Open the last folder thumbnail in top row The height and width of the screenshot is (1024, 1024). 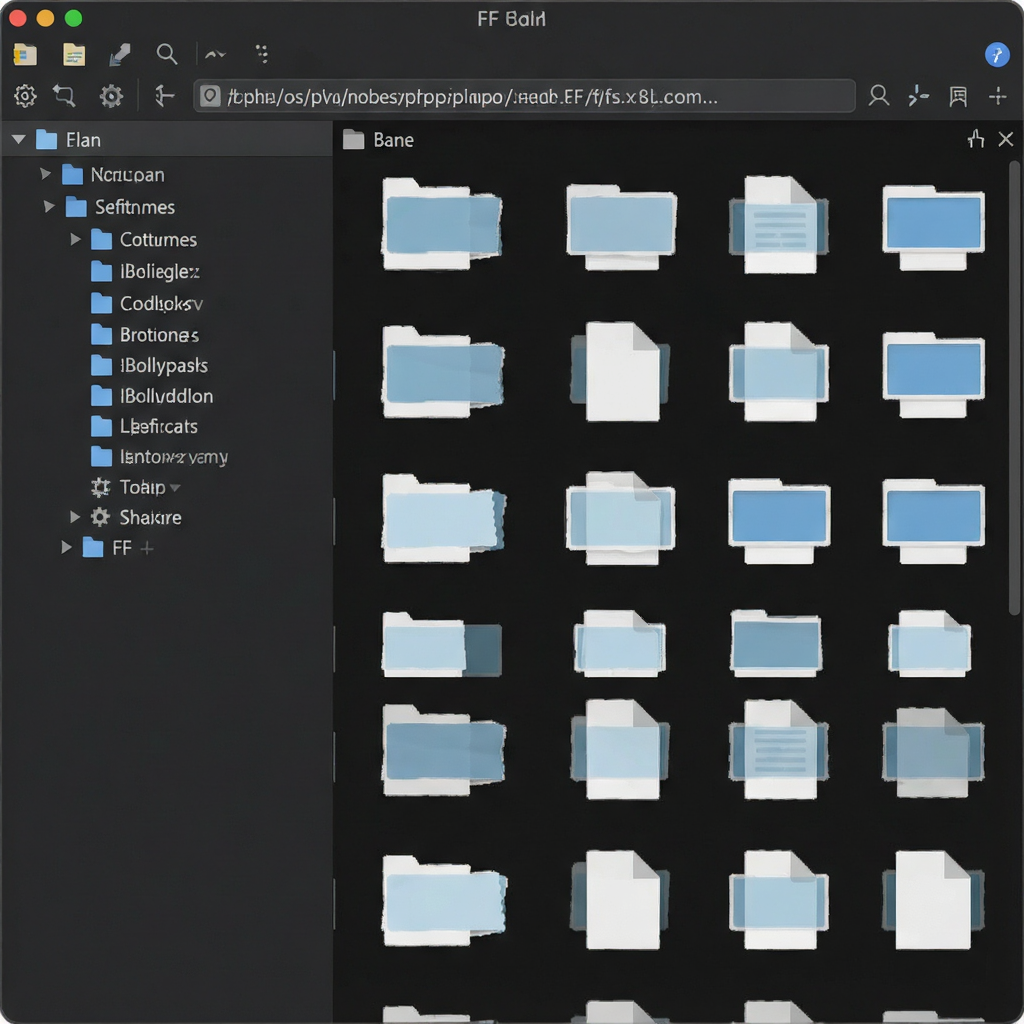pyautogui.click(x=933, y=227)
